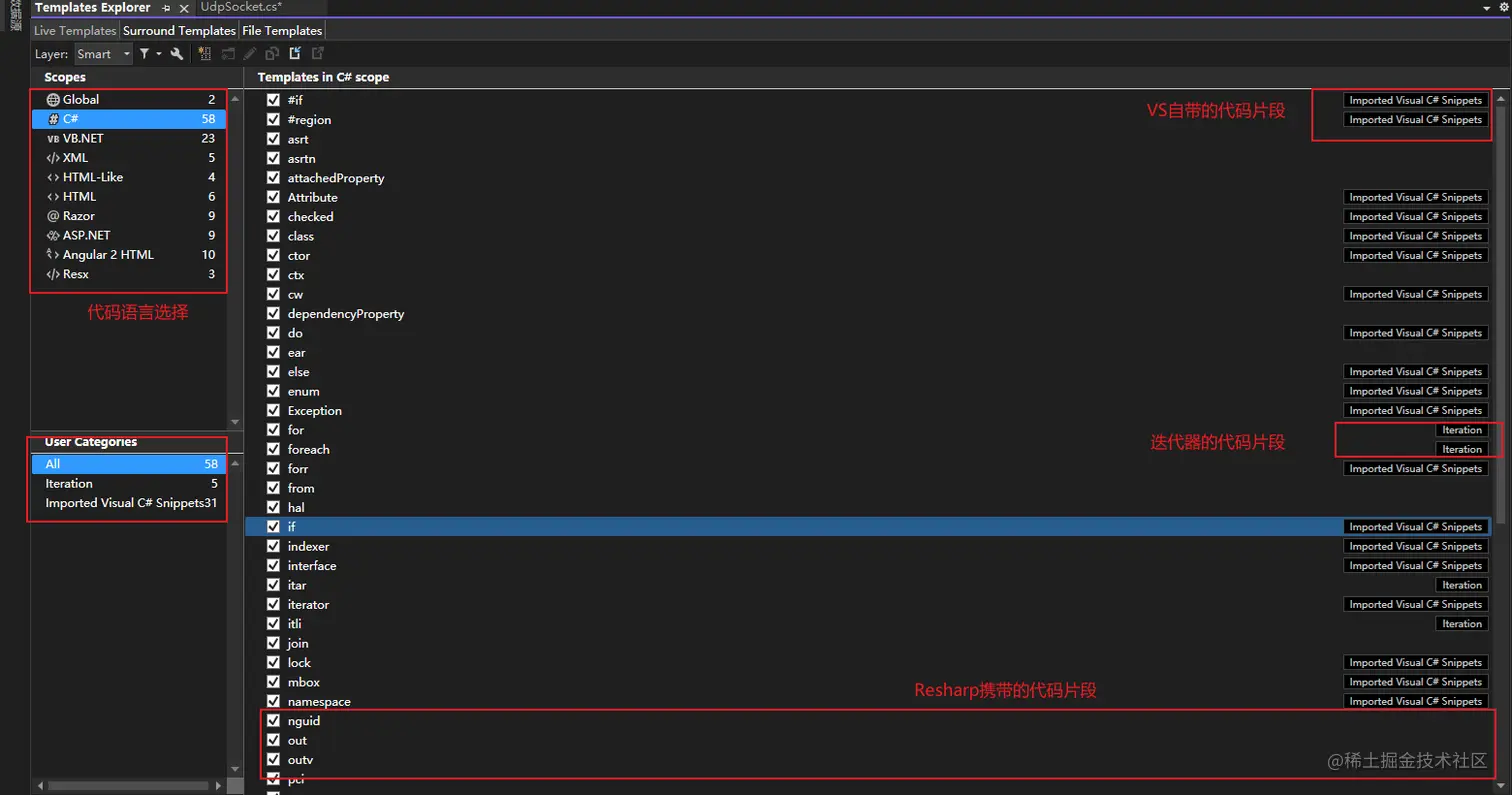The image size is (1512, 795).
Task: Switch to the Surround Templates tab
Action: point(179,31)
